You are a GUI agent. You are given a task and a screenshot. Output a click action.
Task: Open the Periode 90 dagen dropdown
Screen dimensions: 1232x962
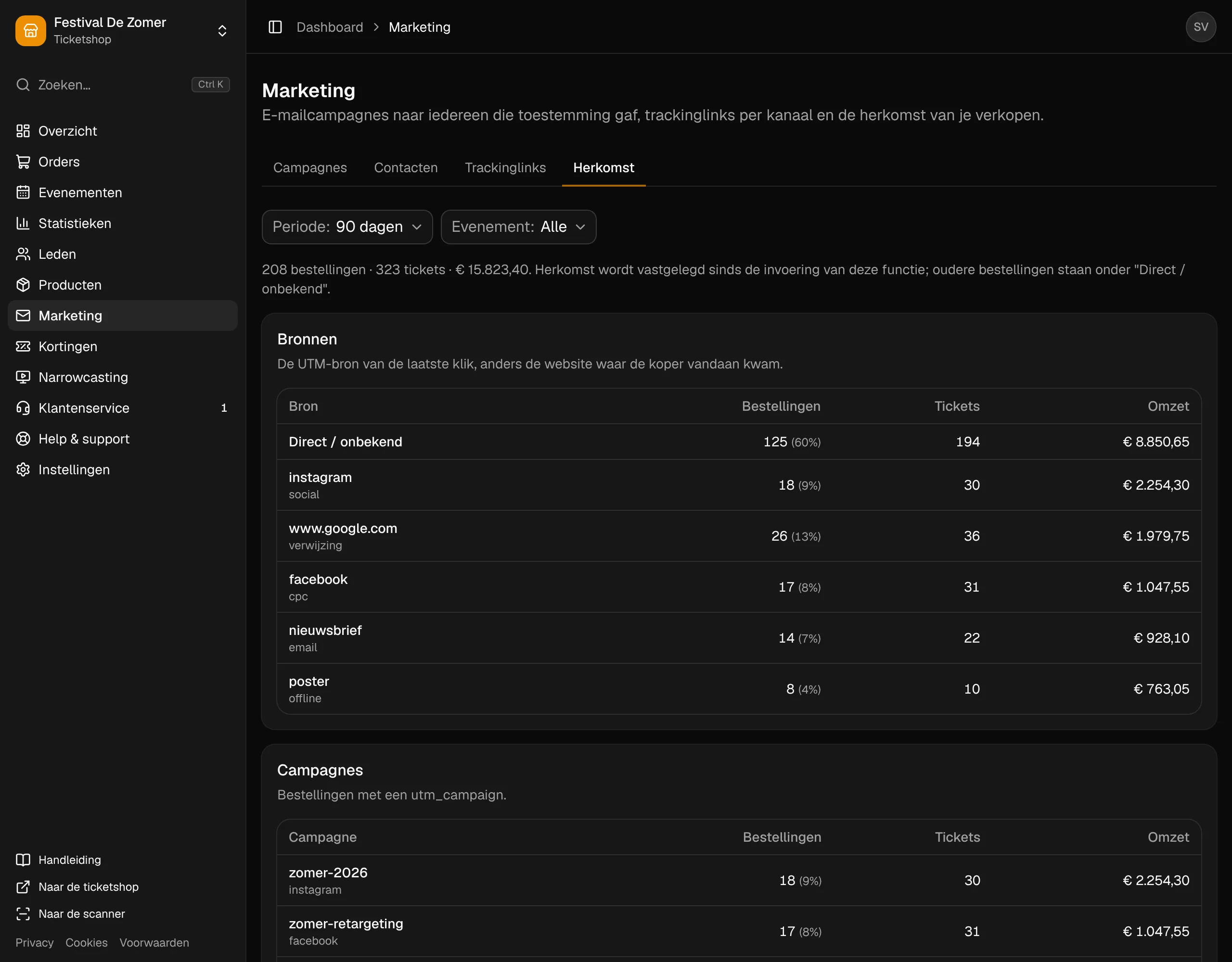[x=347, y=227]
